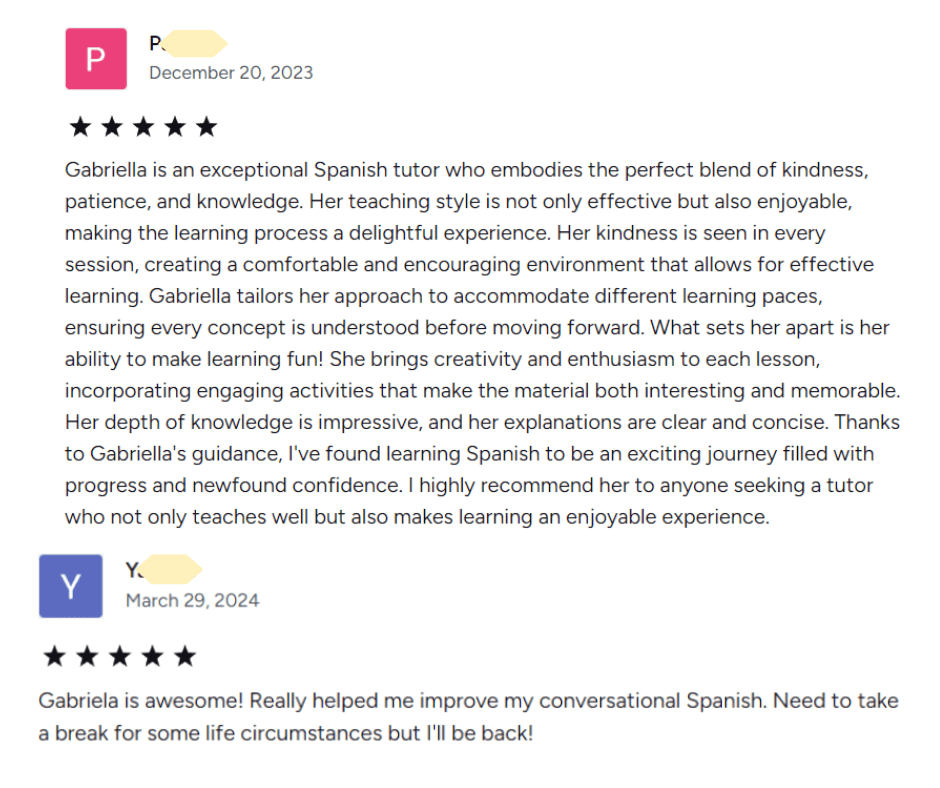Select the second star in P's review rating
Image resolution: width=940 pixels, height=788 pixels.
tap(111, 127)
